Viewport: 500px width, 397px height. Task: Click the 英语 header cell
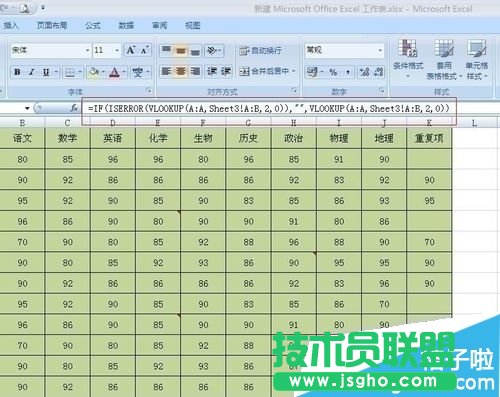(x=113, y=138)
